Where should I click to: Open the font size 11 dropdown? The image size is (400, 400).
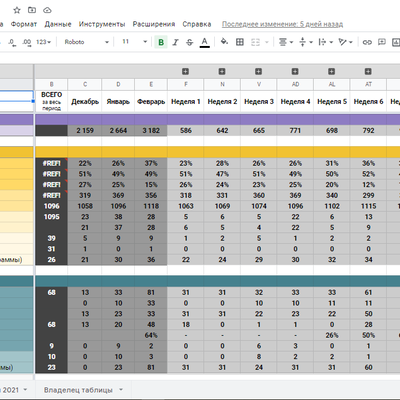tap(135, 42)
